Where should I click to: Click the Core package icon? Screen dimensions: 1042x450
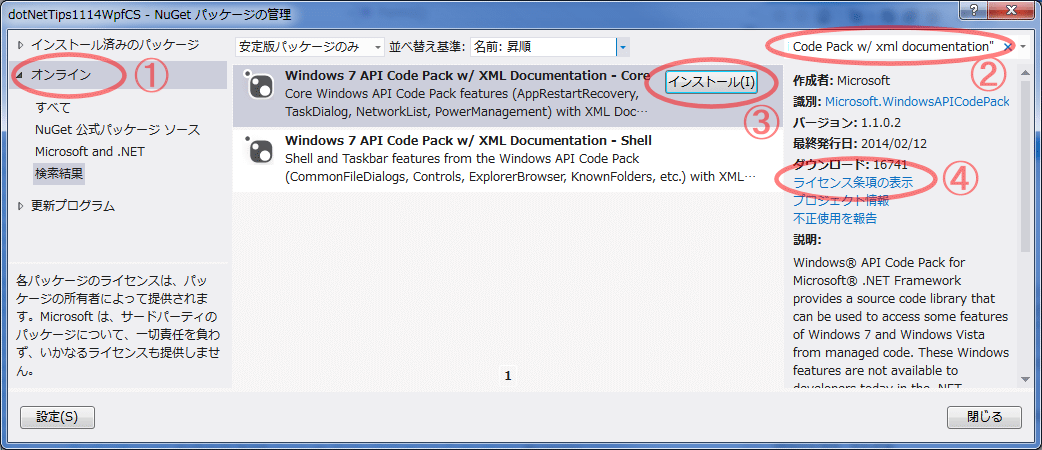coord(258,86)
